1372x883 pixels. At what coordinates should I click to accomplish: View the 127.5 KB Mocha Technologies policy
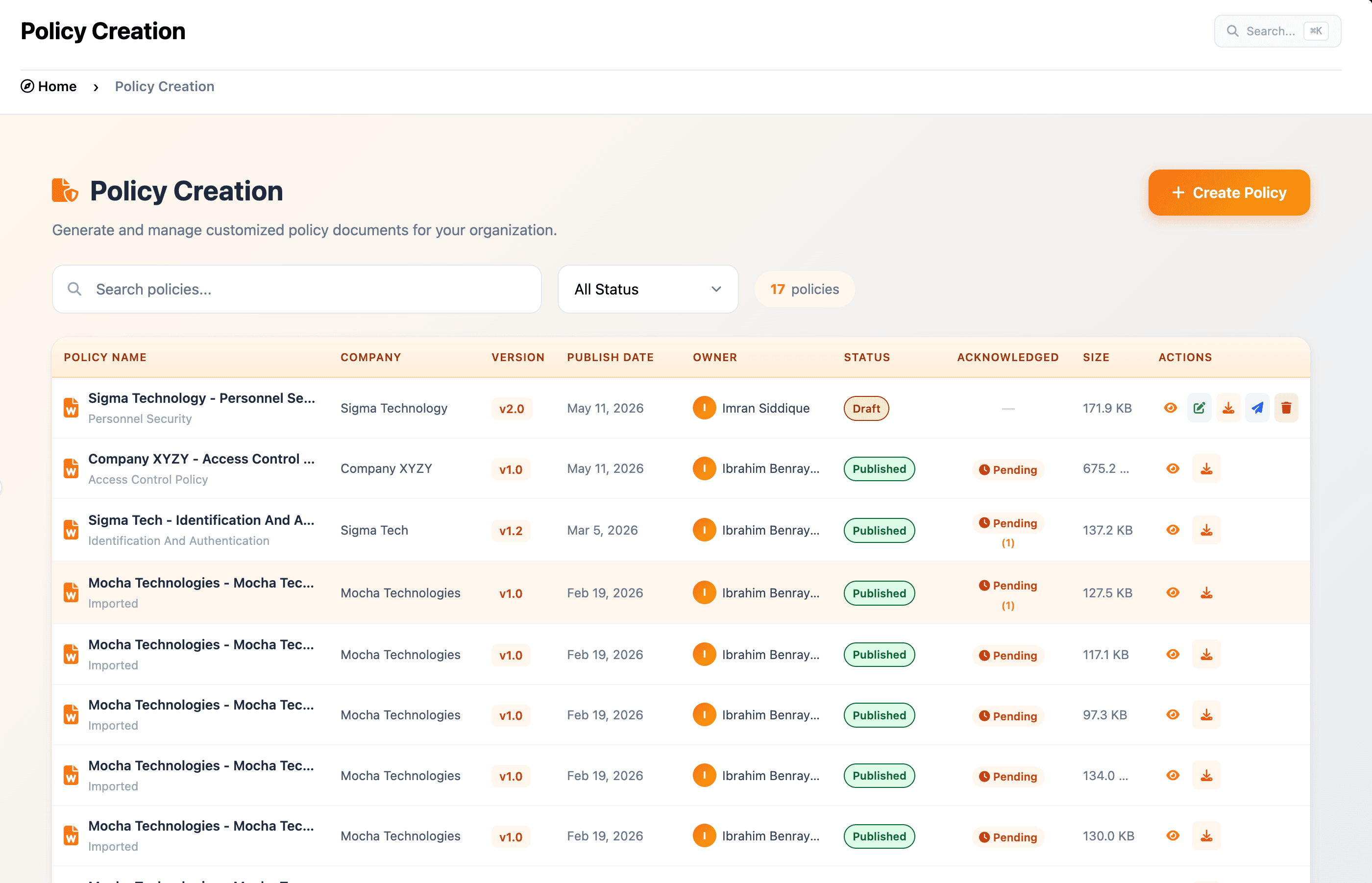[x=1173, y=592]
